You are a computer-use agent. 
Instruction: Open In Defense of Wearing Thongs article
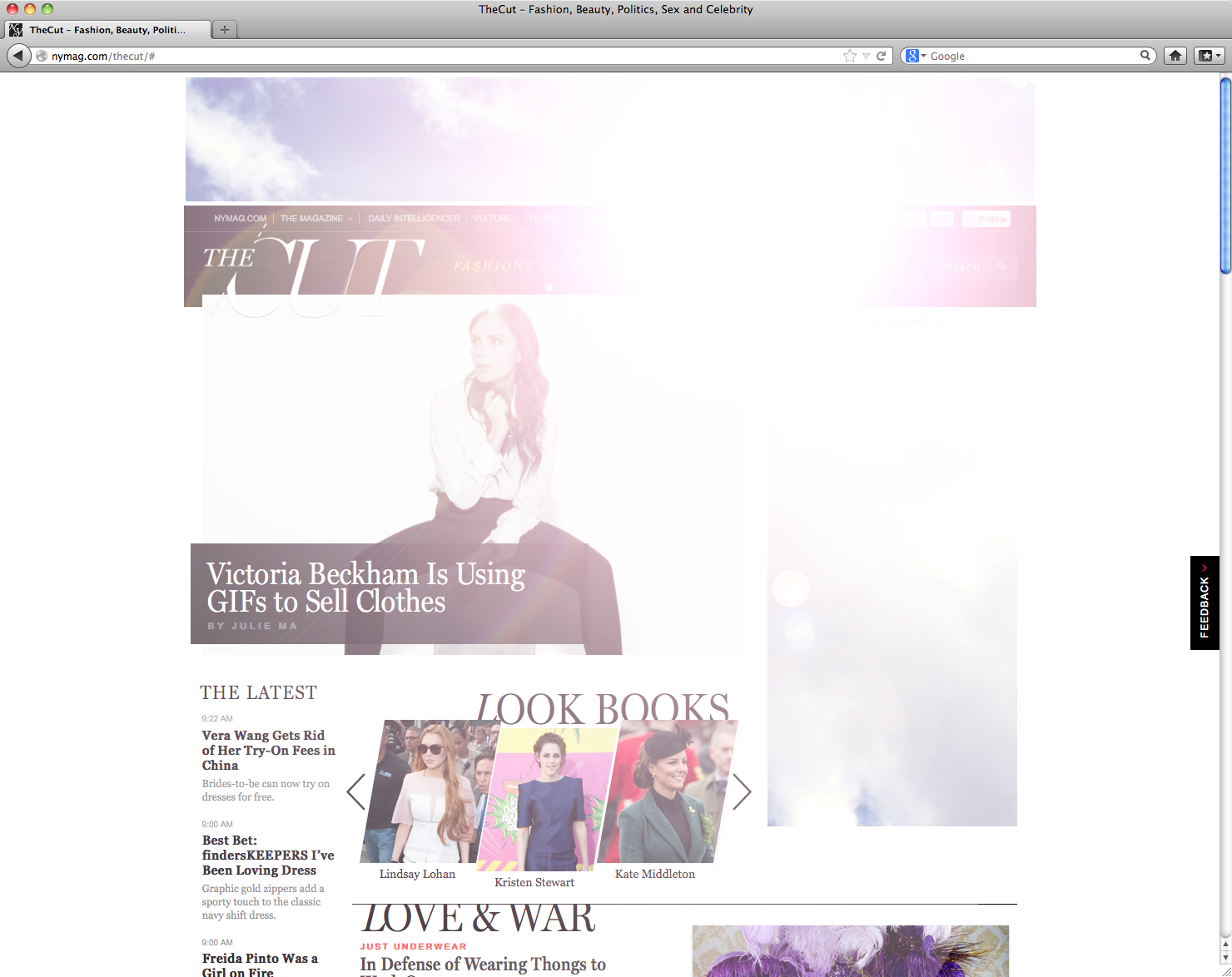click(483, 965)
